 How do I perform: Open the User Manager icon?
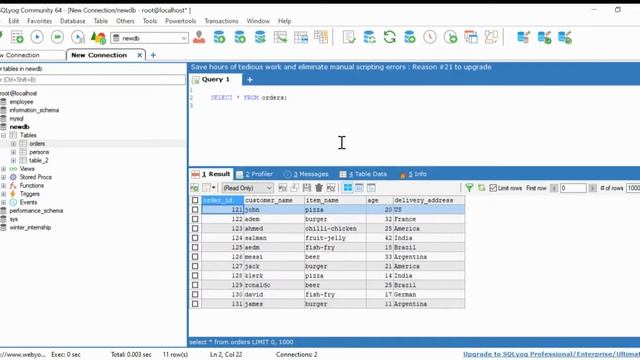click(x=199, y=37)
